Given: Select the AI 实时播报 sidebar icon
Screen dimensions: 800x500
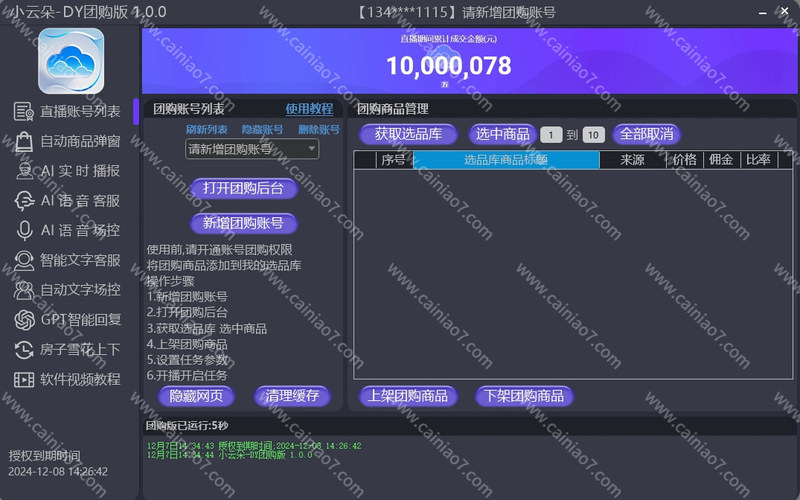Looking at the screenshot, I should [24, 171].
